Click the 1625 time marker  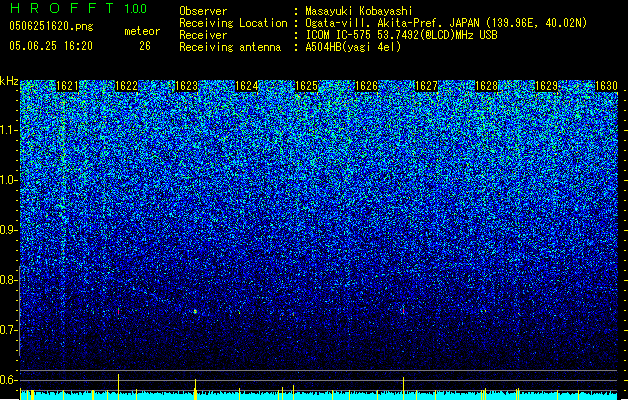click(306, 86)
